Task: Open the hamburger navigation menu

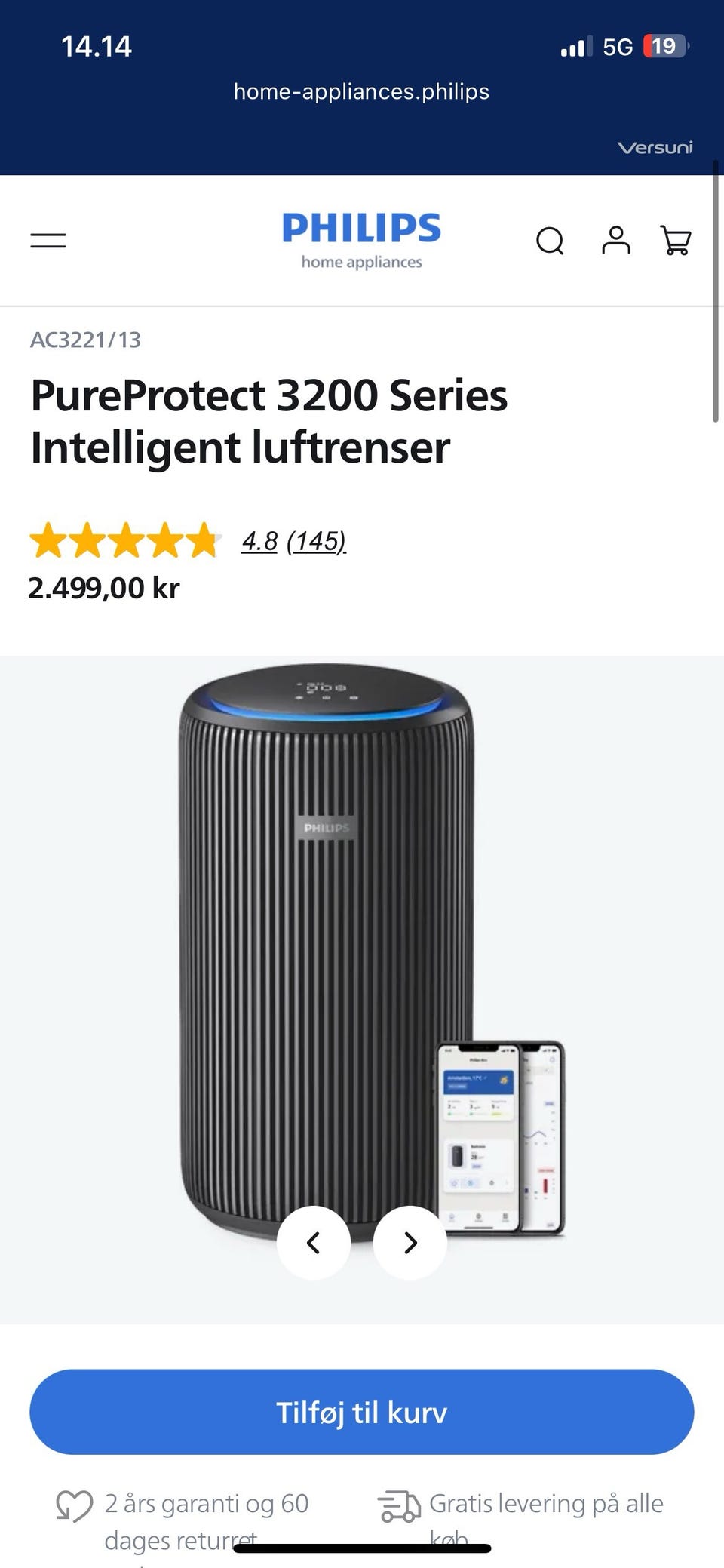Action: tap(48, 241)
